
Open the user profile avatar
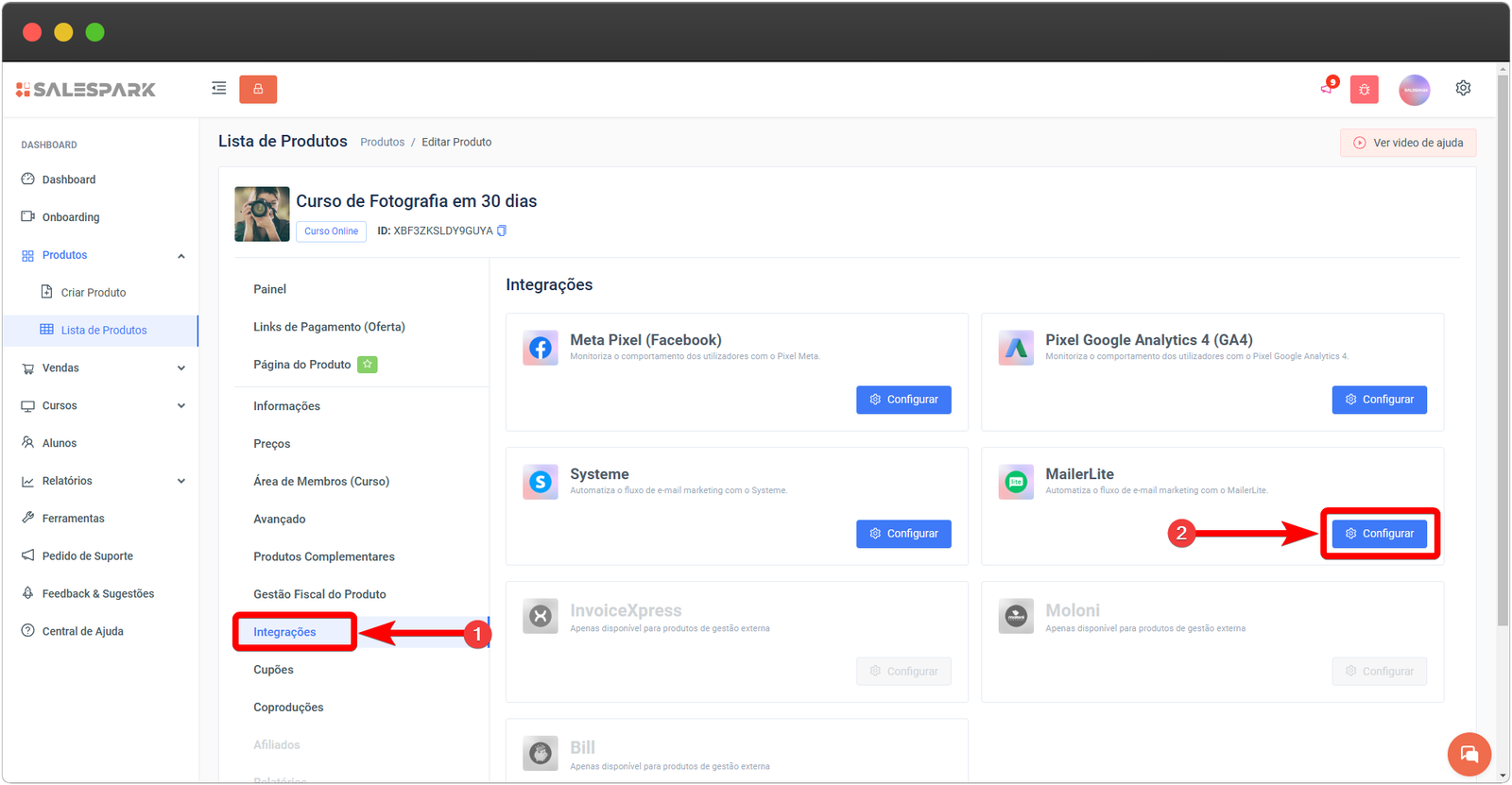pos(1414,90)
